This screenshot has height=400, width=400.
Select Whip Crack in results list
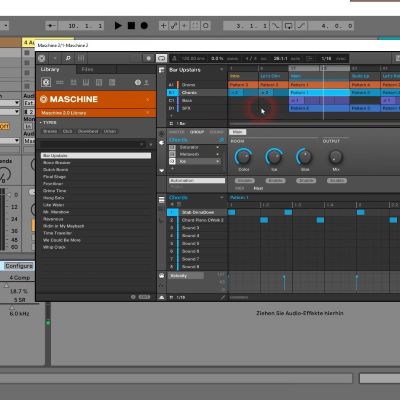(96, 247)
